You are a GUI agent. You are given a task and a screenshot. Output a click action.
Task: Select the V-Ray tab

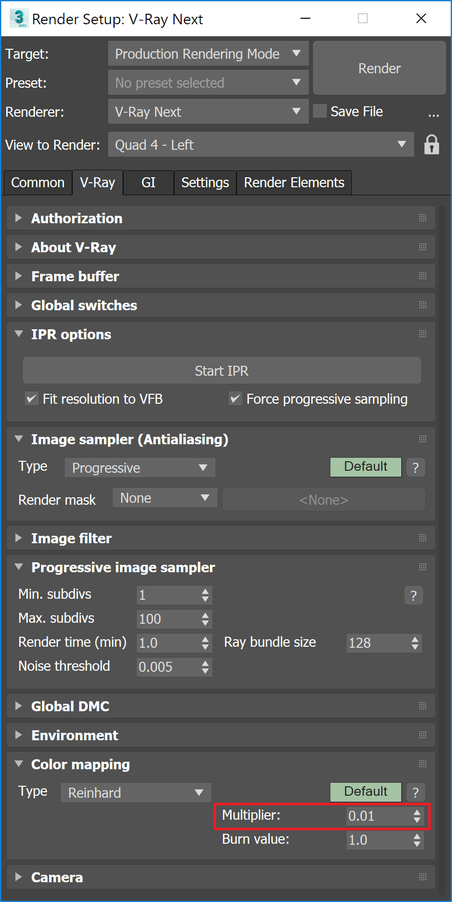pos(97,182)
